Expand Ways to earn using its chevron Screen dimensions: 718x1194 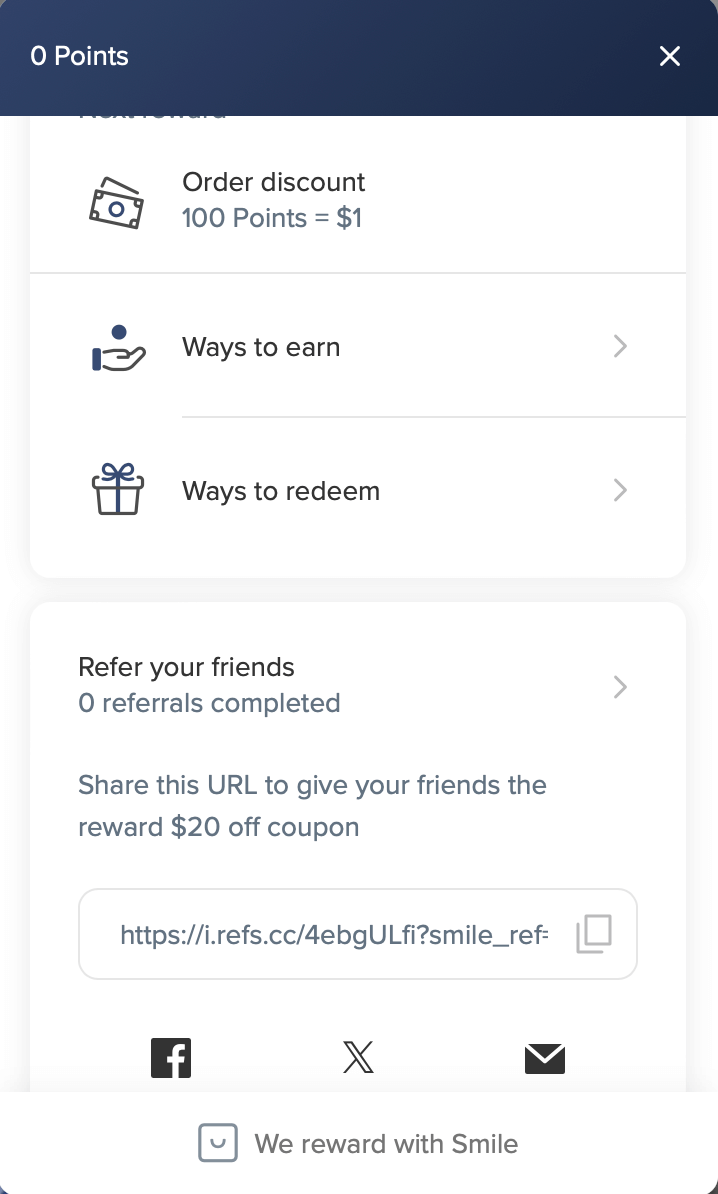[x=620, y=347]
